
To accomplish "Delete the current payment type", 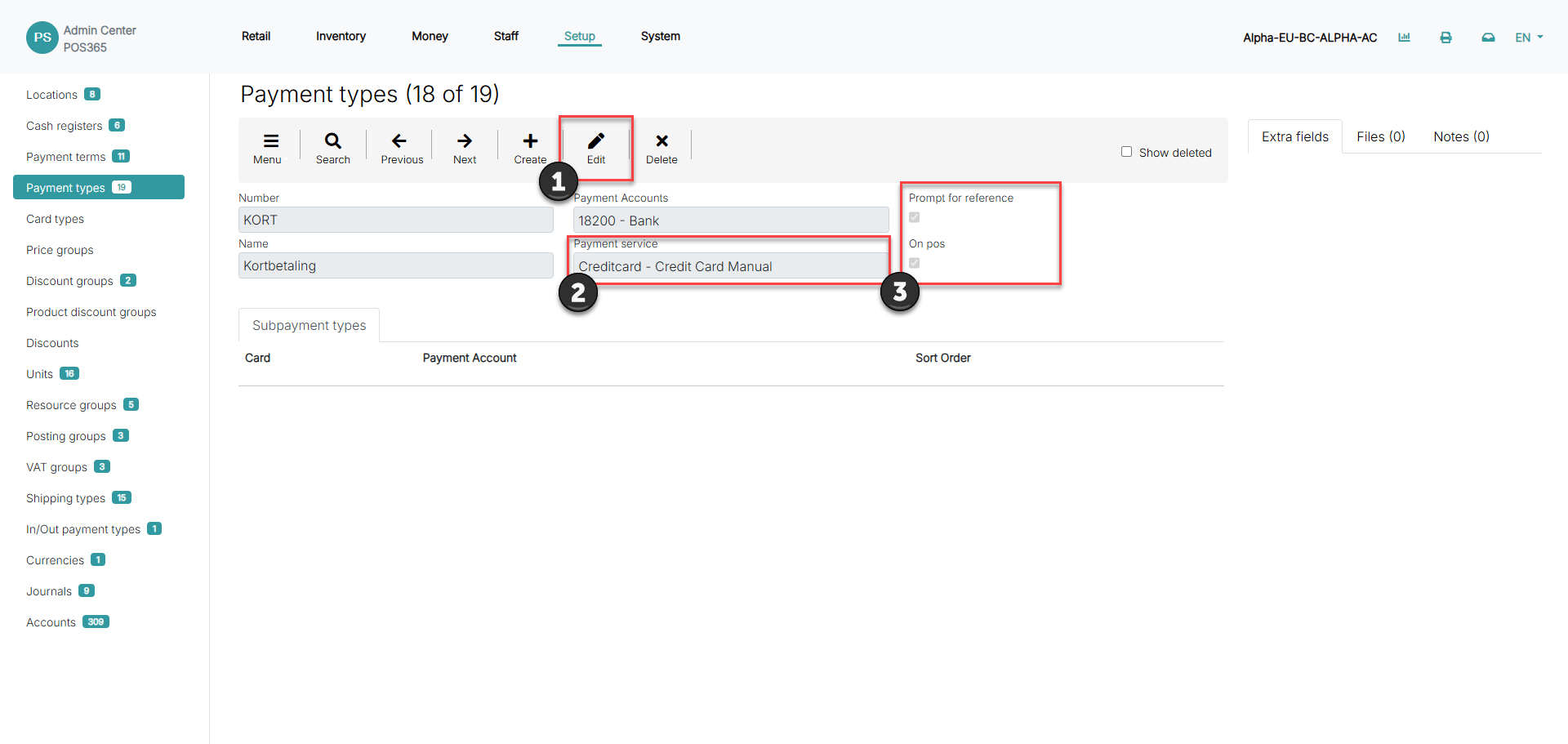I will pos(661,149).
